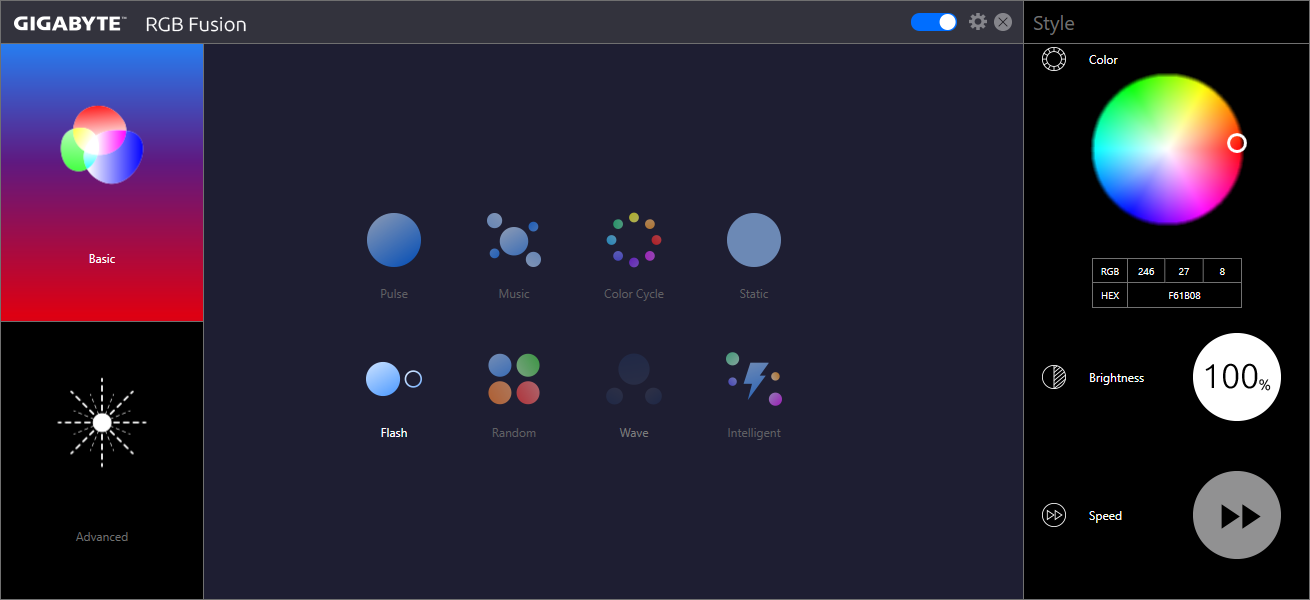Choose the Random color effect icon
Screen dimensions: 1310x600
click(513, 379)
